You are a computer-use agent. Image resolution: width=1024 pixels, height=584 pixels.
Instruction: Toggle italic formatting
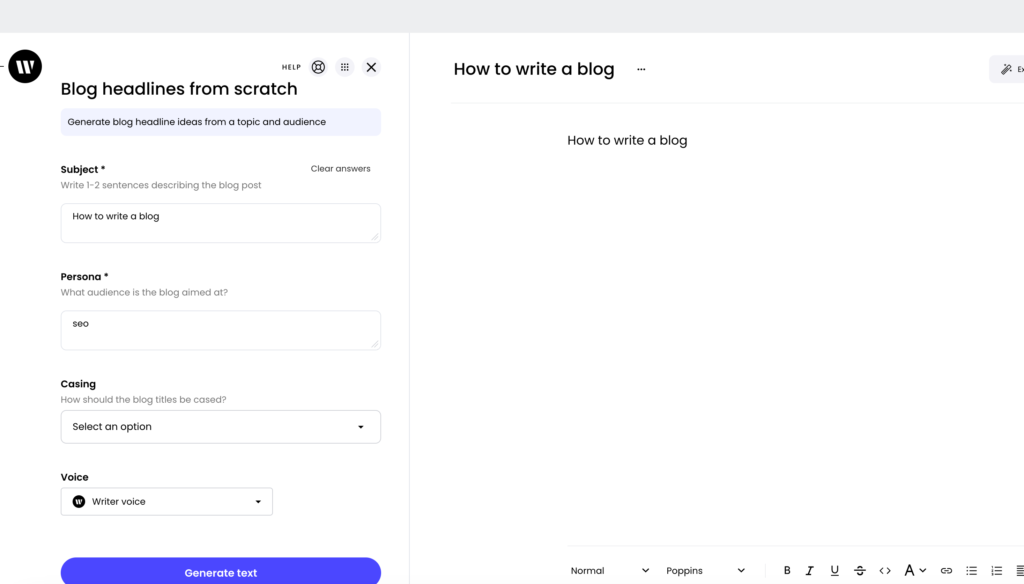(x=810, y=570)
